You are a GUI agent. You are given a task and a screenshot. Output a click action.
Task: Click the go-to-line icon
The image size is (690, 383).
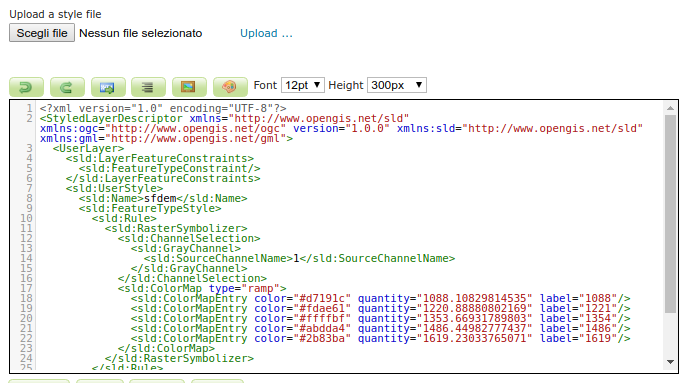108,87
